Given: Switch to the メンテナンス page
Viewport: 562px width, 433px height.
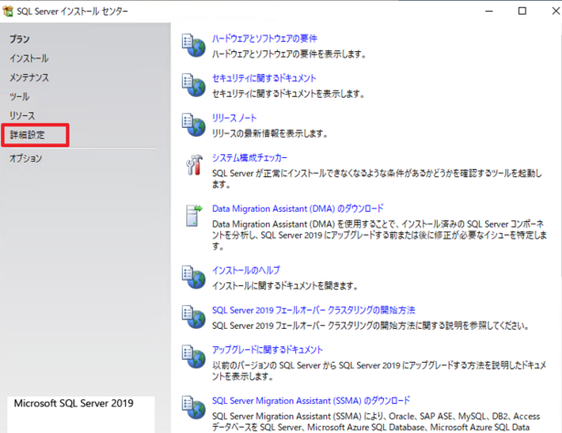Looking at the screenshot, I should [x=29, y=77].
